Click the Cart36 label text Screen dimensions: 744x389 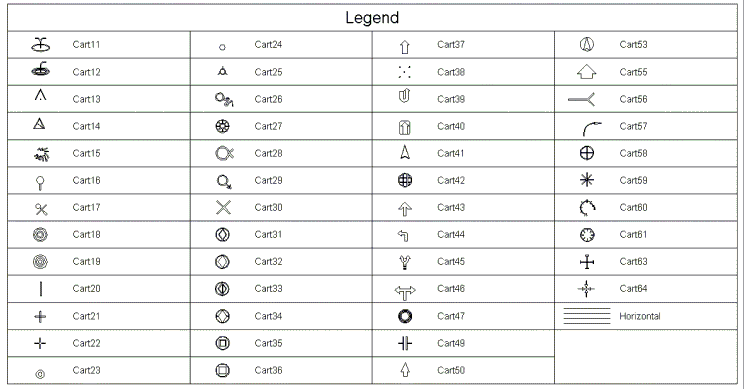pyautogui.click(x=268, y=370)
